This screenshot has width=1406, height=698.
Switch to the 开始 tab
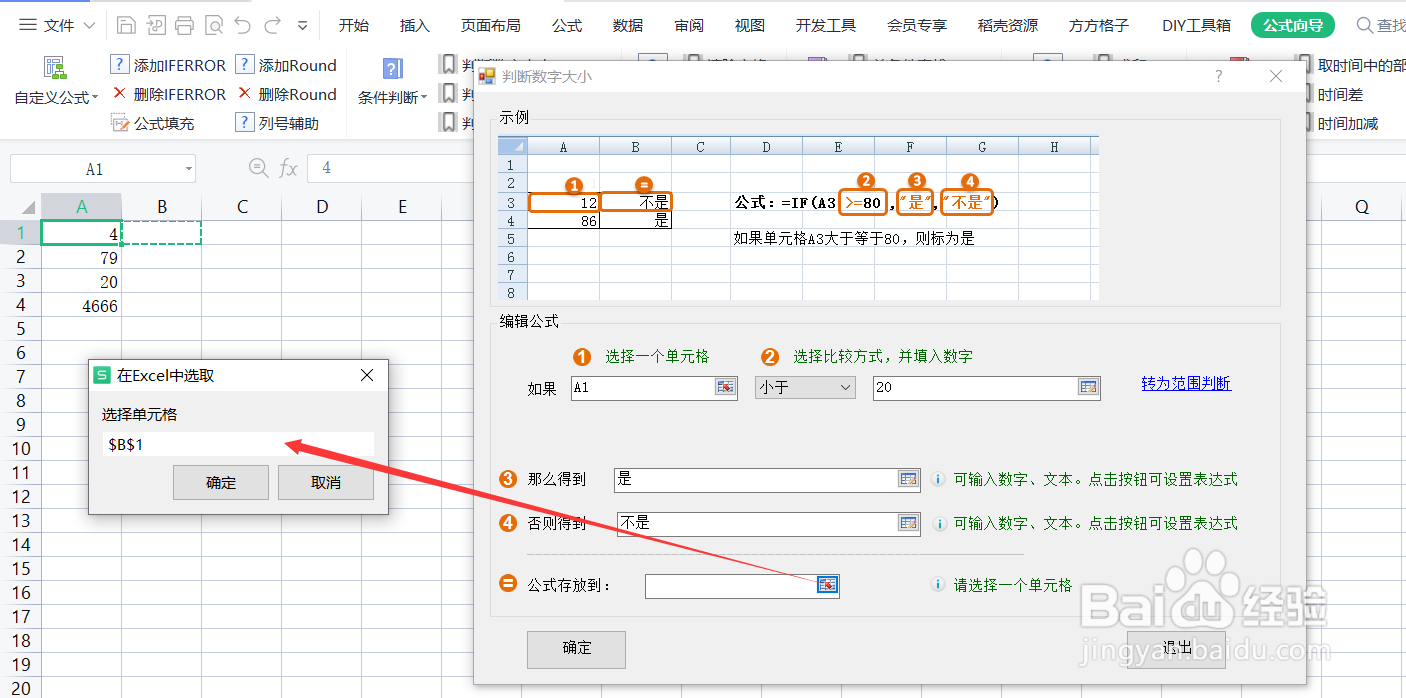click(x=353, y=25)
